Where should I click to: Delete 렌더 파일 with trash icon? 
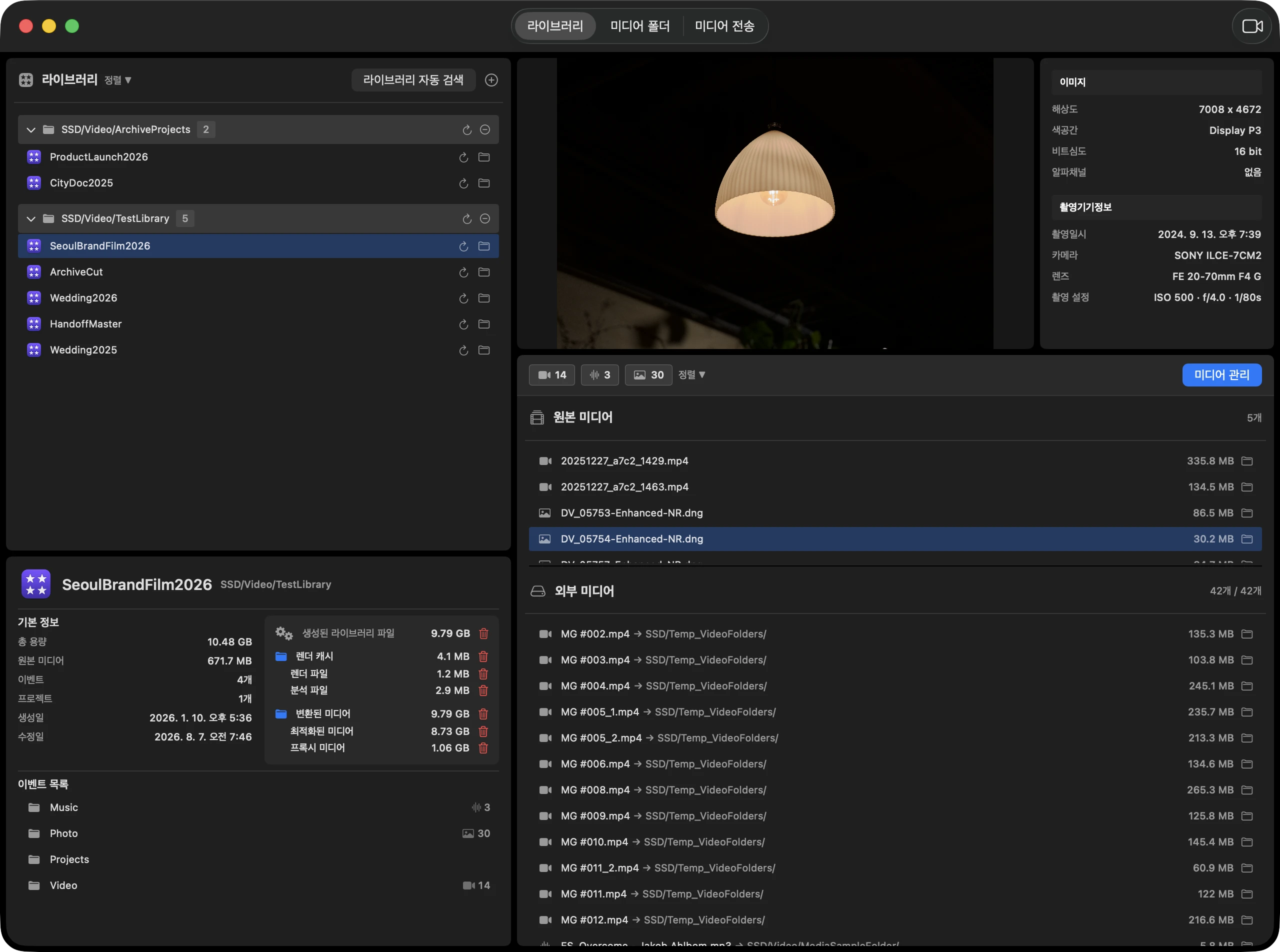[x=483, y=673]
